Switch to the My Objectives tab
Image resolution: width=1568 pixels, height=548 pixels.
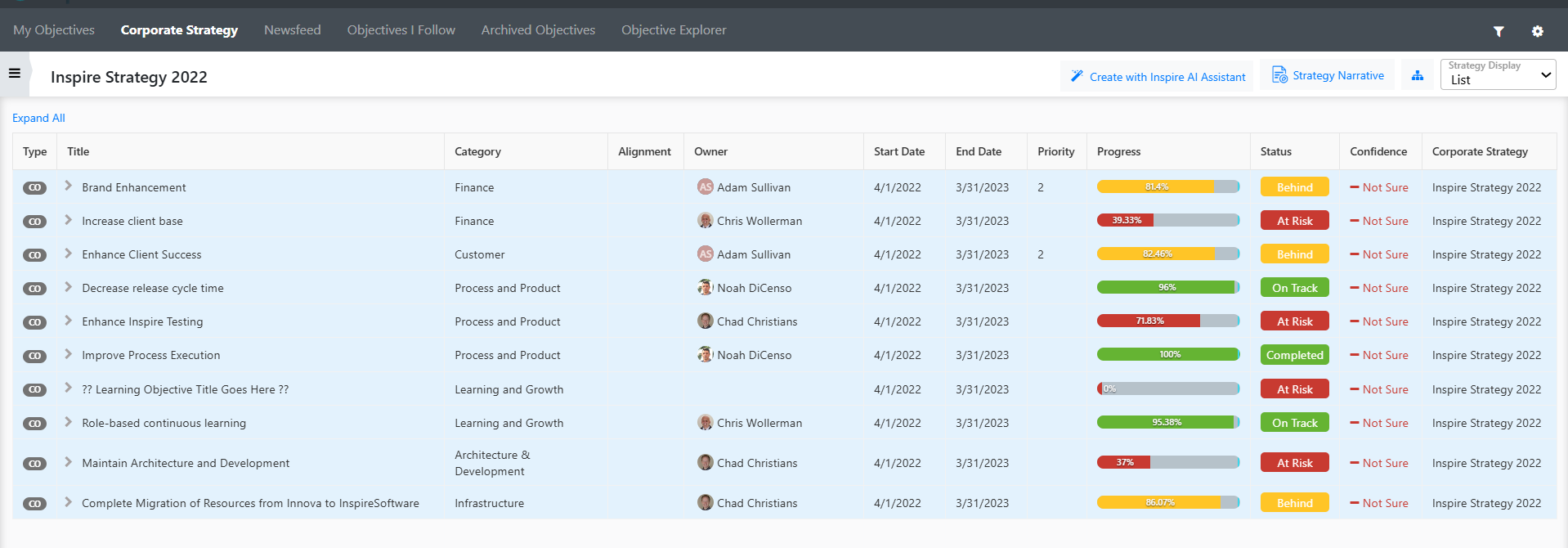[54, 30]
